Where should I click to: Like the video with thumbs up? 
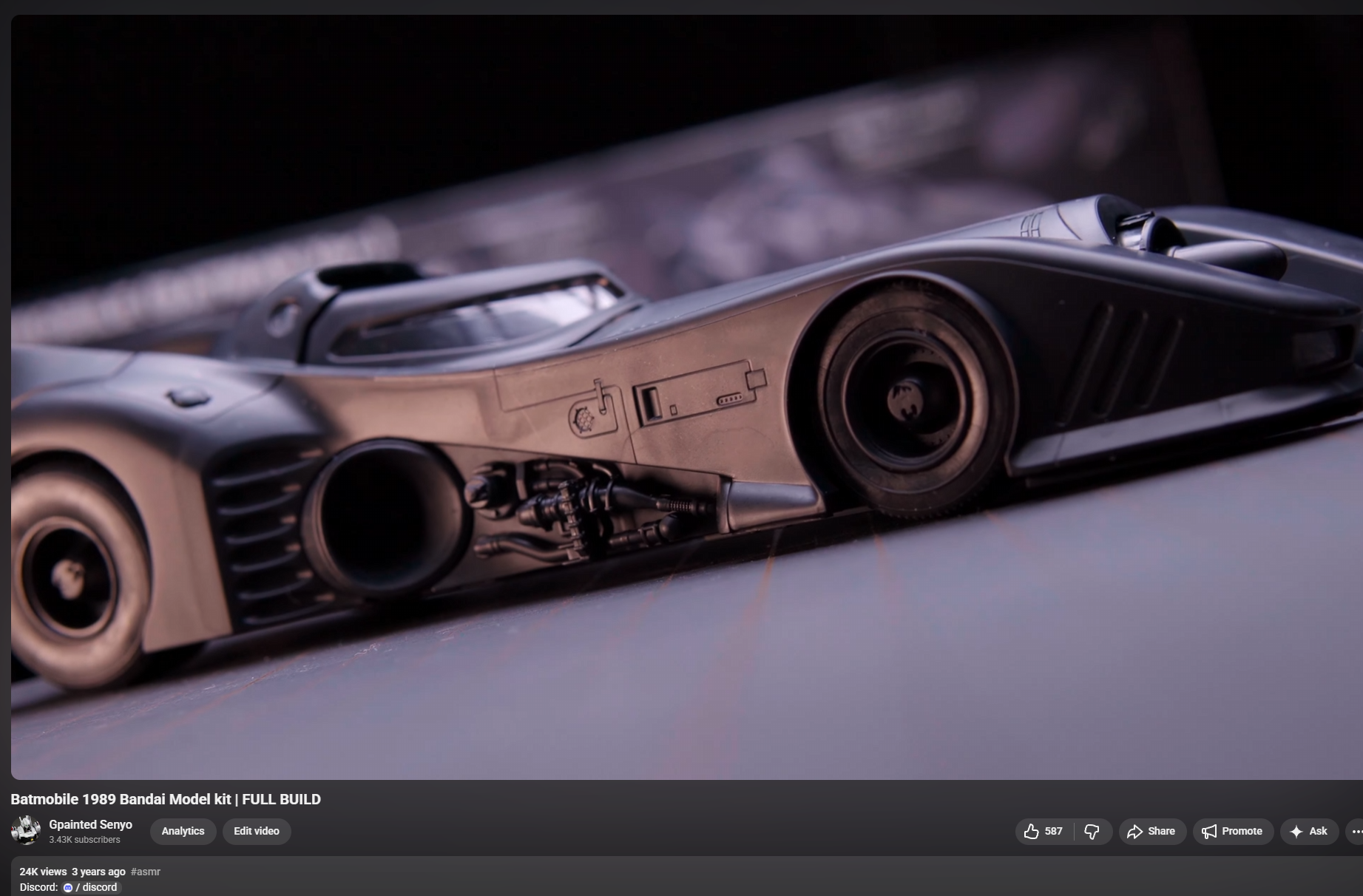pos(1044,832)
